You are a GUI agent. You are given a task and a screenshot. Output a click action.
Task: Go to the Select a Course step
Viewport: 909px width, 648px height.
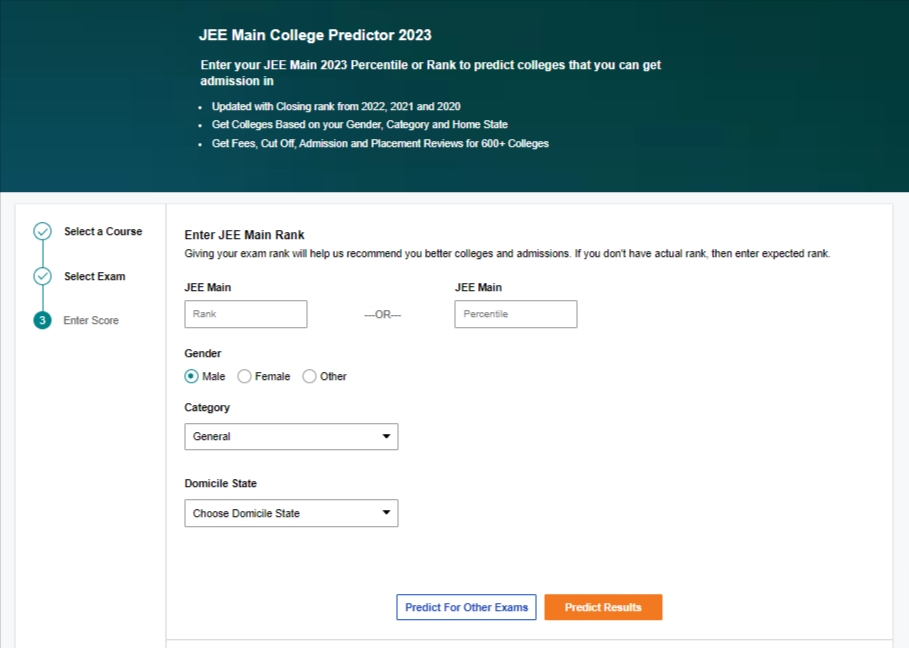pos(103,232)
